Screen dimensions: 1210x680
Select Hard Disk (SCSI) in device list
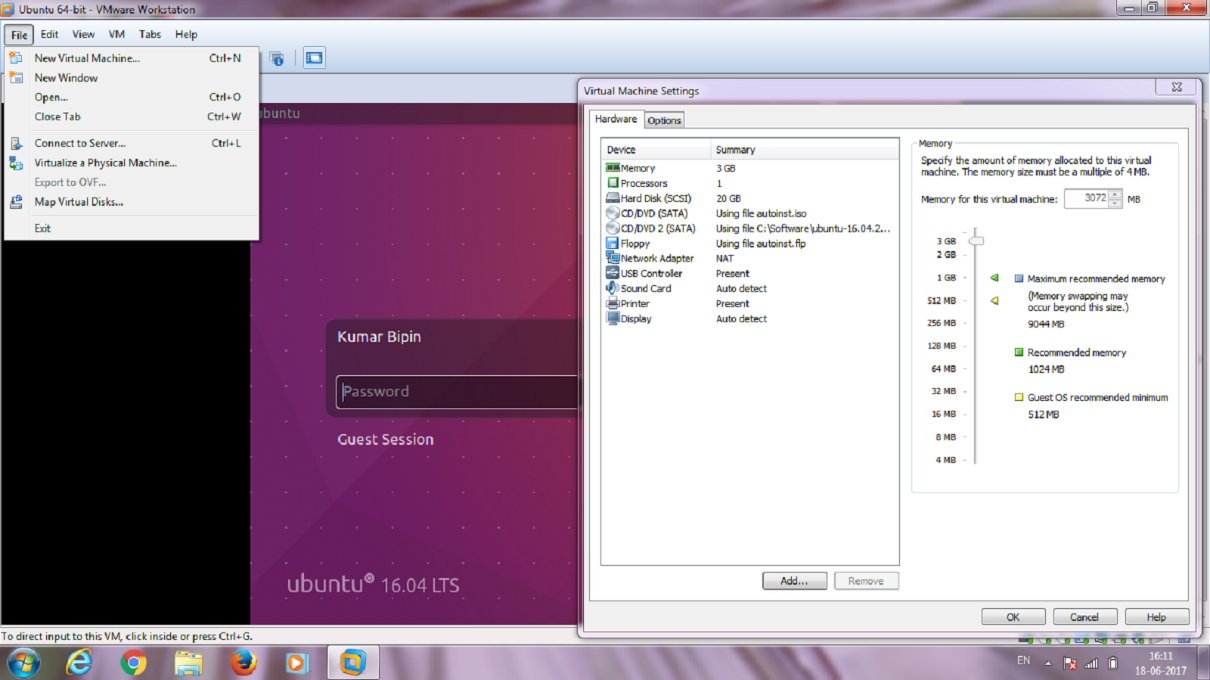(x=655, y=198)
